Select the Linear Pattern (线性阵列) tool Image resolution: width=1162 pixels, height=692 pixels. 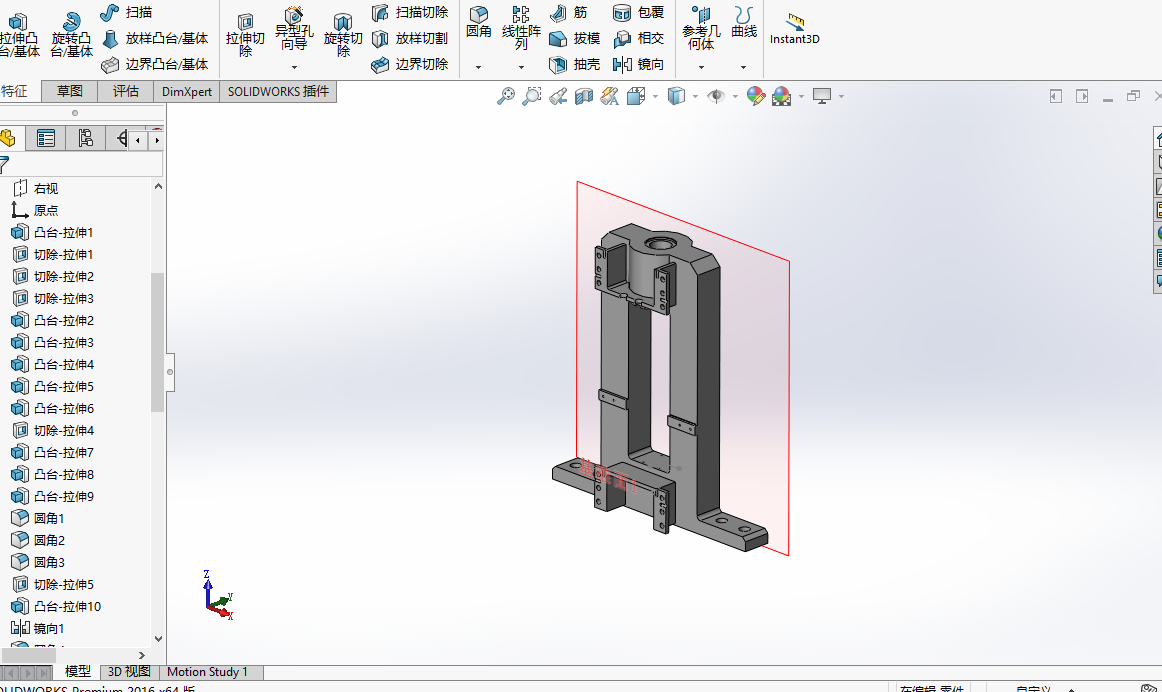pos(521,28)
